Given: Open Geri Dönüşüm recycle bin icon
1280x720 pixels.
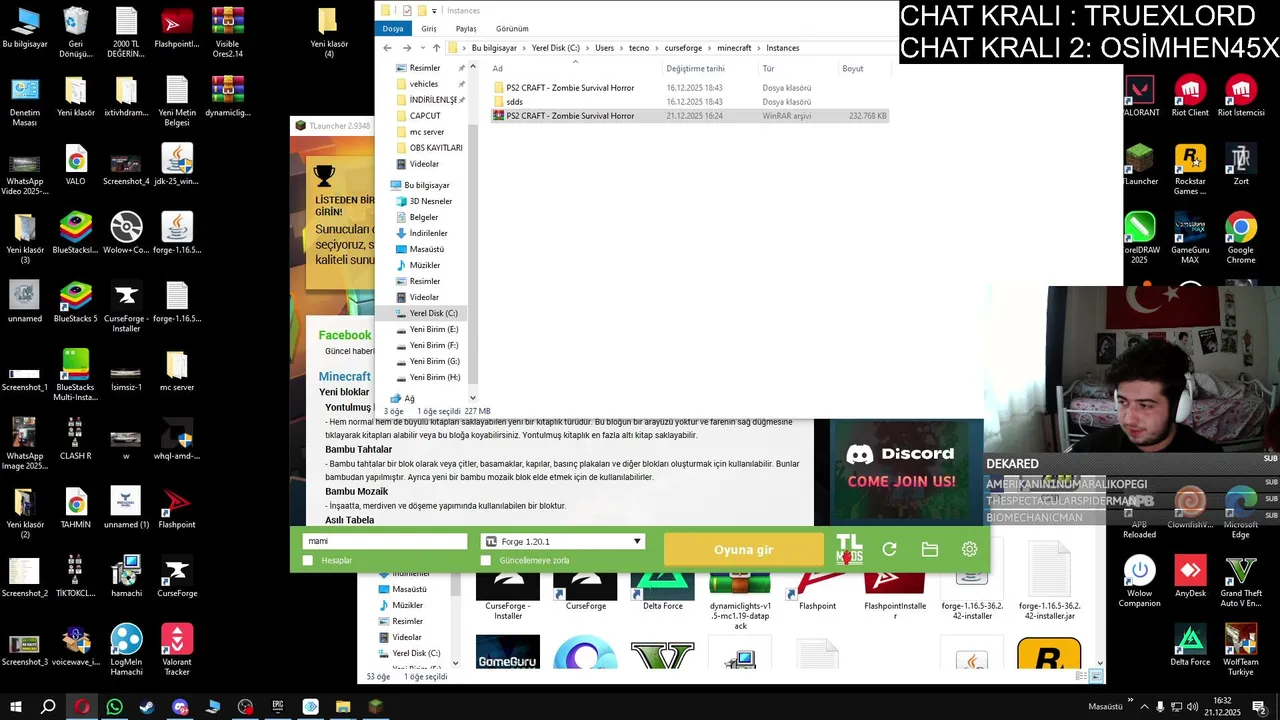Looking at the screenshot, I should (x=75, y=33).
